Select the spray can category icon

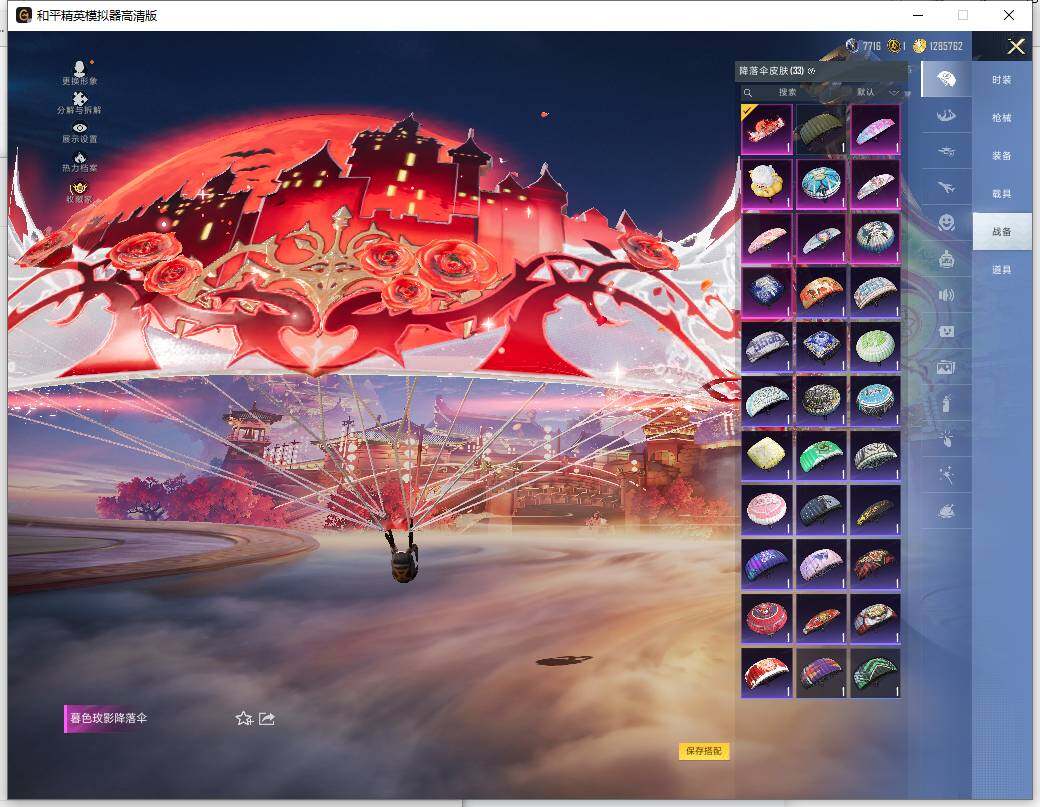pos(946,404)
